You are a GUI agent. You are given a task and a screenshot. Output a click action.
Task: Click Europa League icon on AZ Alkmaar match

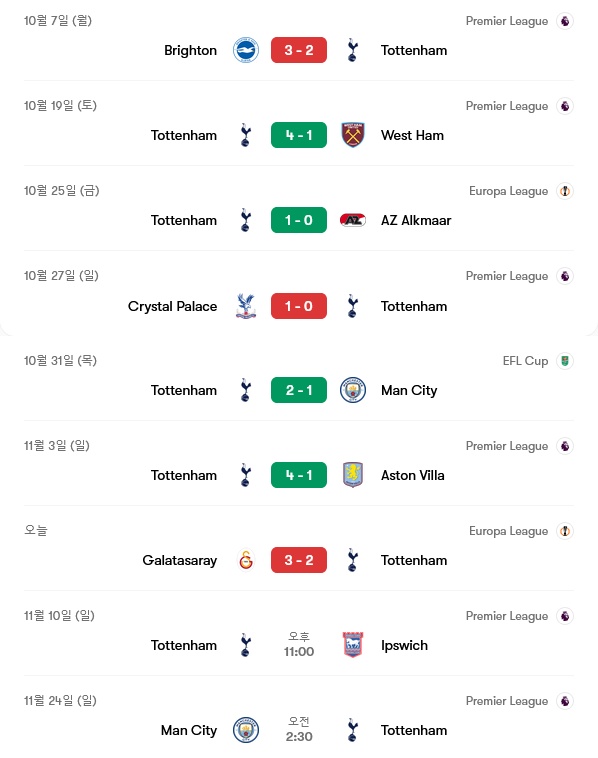[565, 191]
